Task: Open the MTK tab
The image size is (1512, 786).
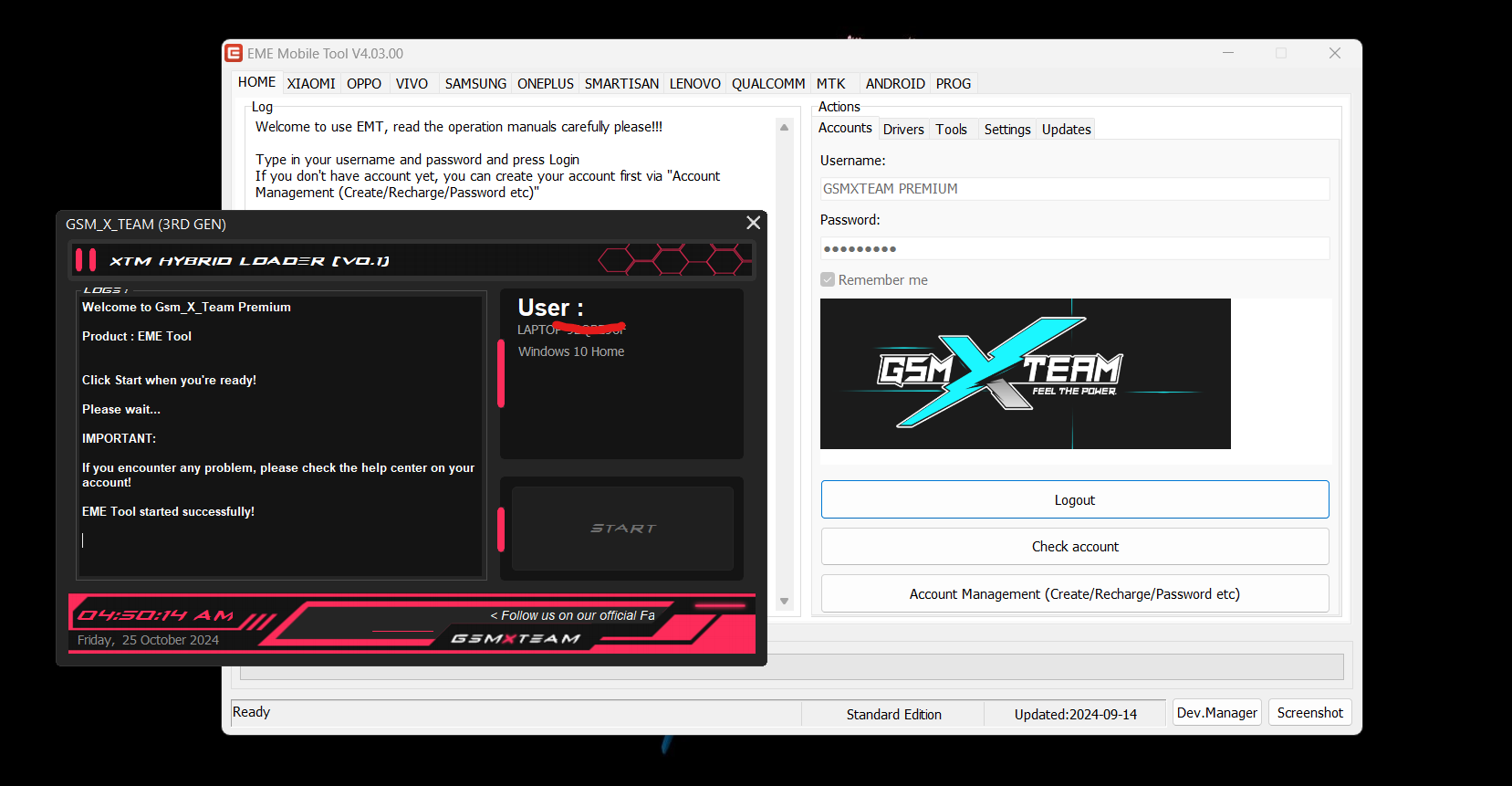Action: (830, 84)
